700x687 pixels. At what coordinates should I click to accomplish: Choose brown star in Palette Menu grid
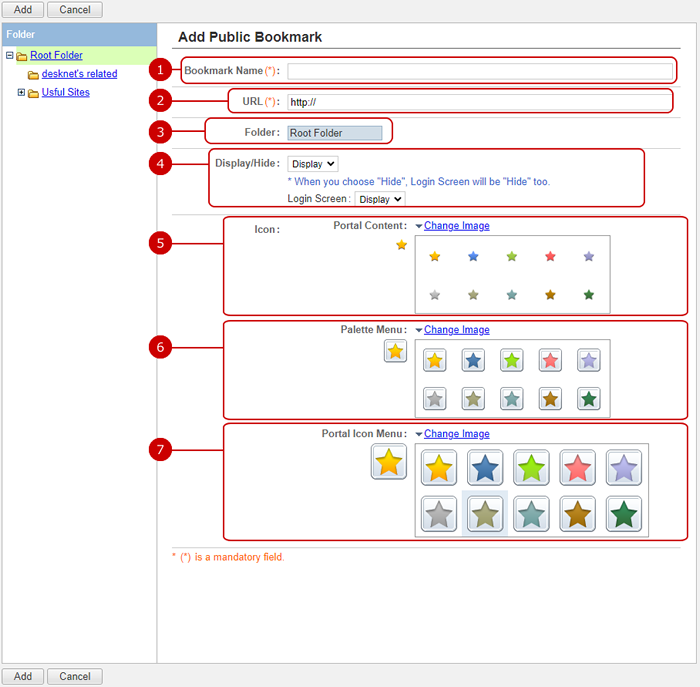[x=550, y=399]
